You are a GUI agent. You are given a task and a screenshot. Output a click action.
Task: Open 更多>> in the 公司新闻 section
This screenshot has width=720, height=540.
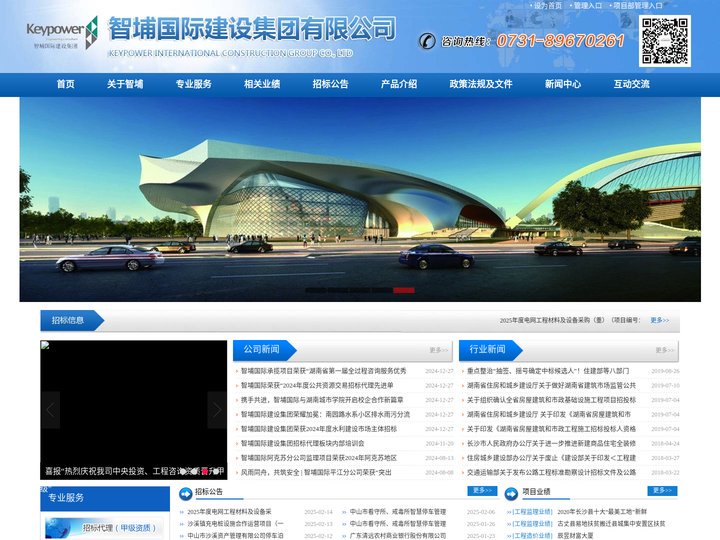tap(438, 350)
